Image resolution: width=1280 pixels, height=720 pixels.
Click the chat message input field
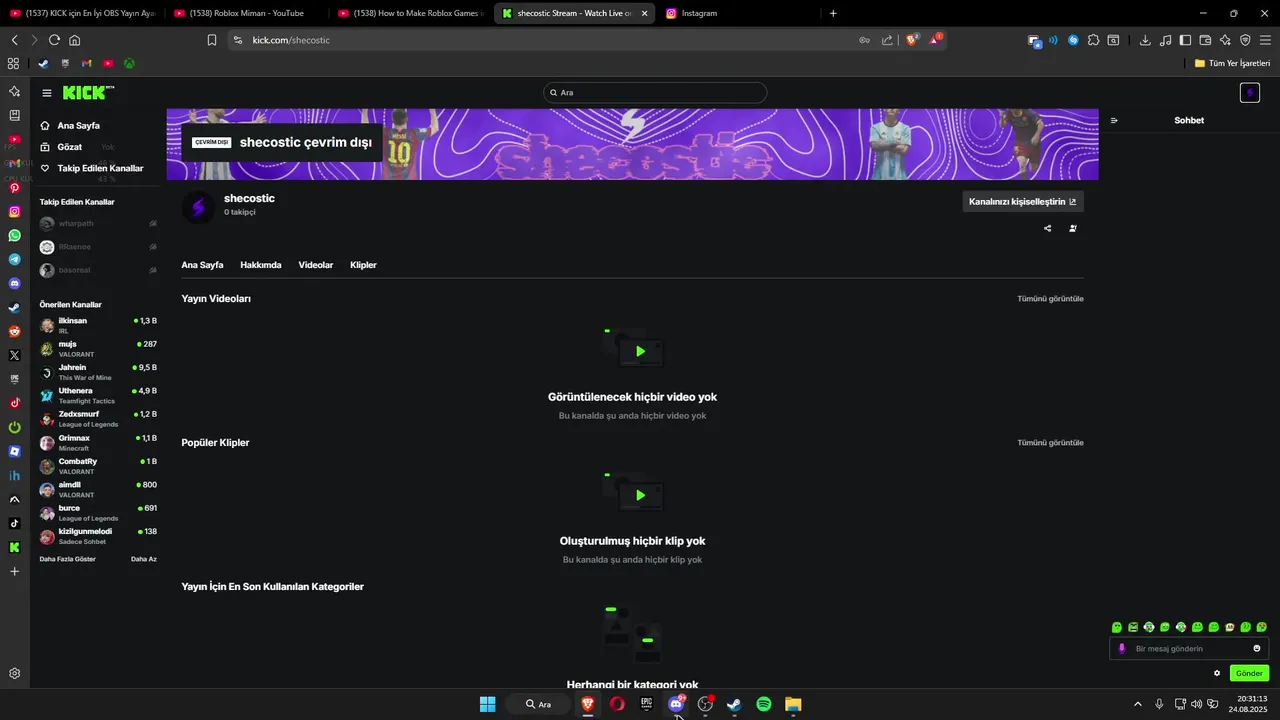pos(1189,649)
